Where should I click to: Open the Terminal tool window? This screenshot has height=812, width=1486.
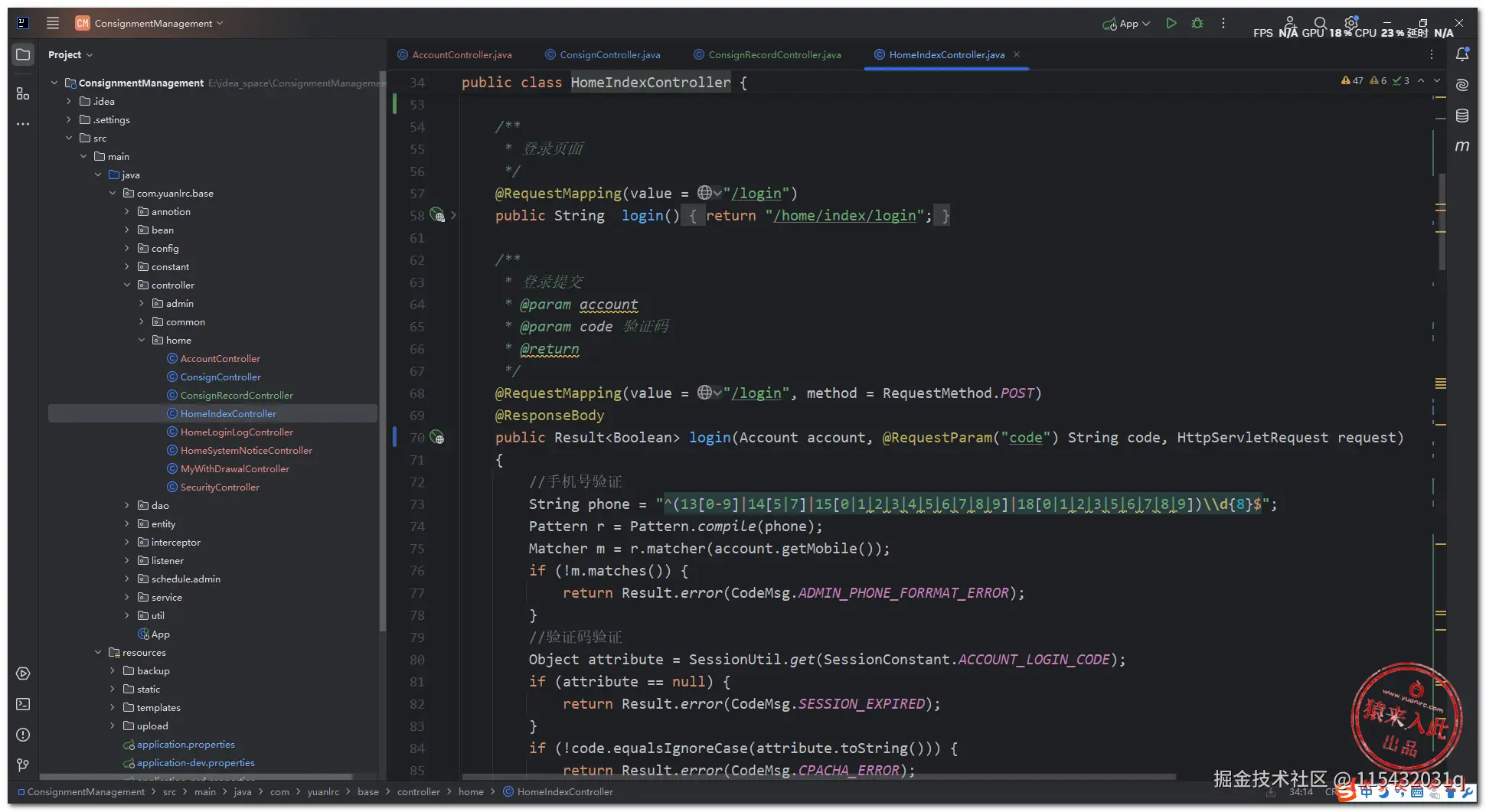pos(23,704)
